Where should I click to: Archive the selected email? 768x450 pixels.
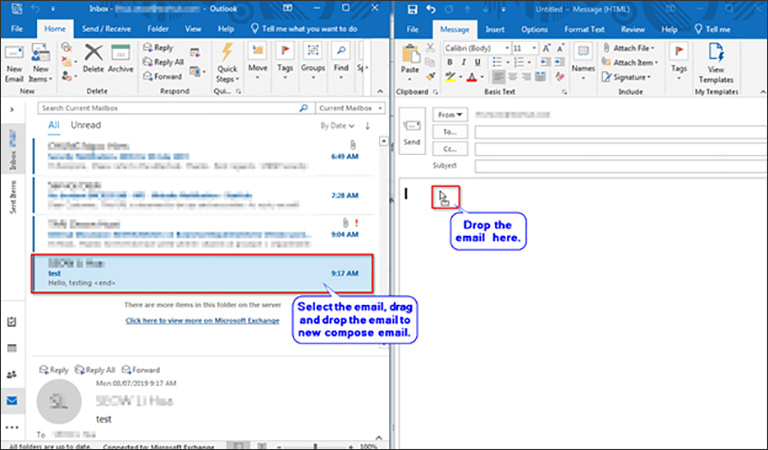120,58
